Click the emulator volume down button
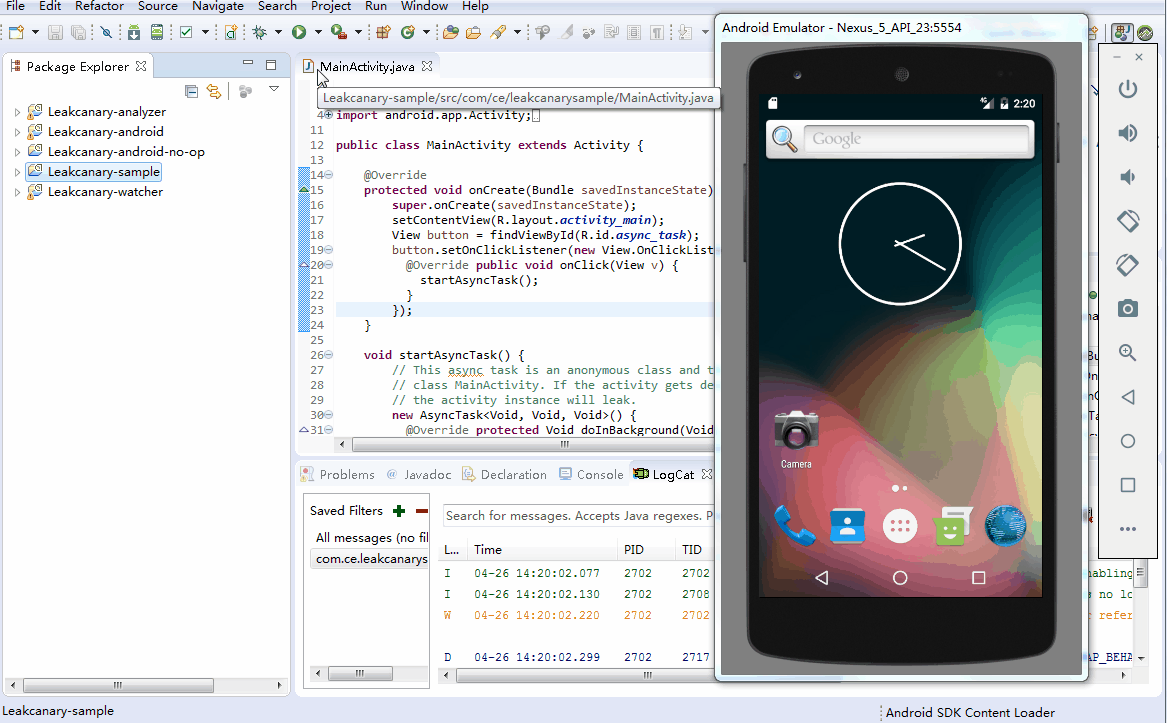The height and width of the screenshot is (723, 1167). [x=1128, y=176]
